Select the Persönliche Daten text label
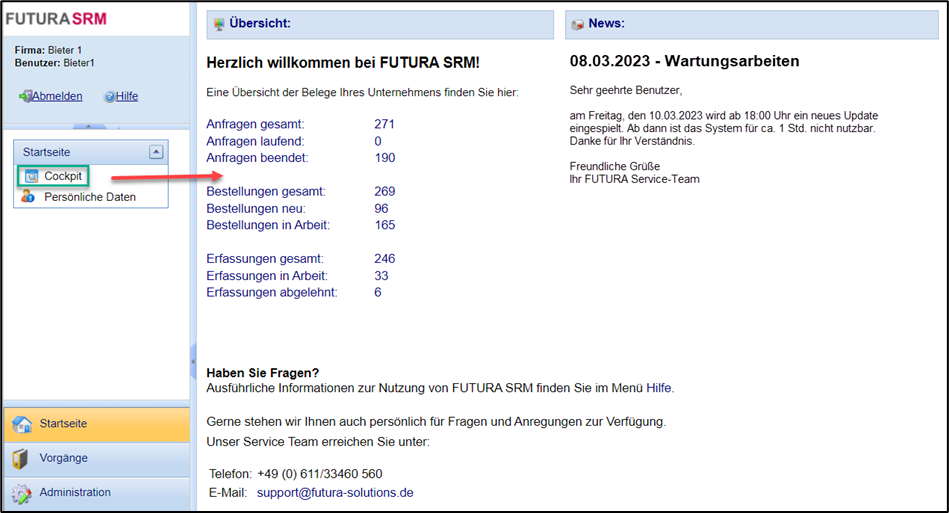This screenshot has width=949, height=513. point(89,197)
